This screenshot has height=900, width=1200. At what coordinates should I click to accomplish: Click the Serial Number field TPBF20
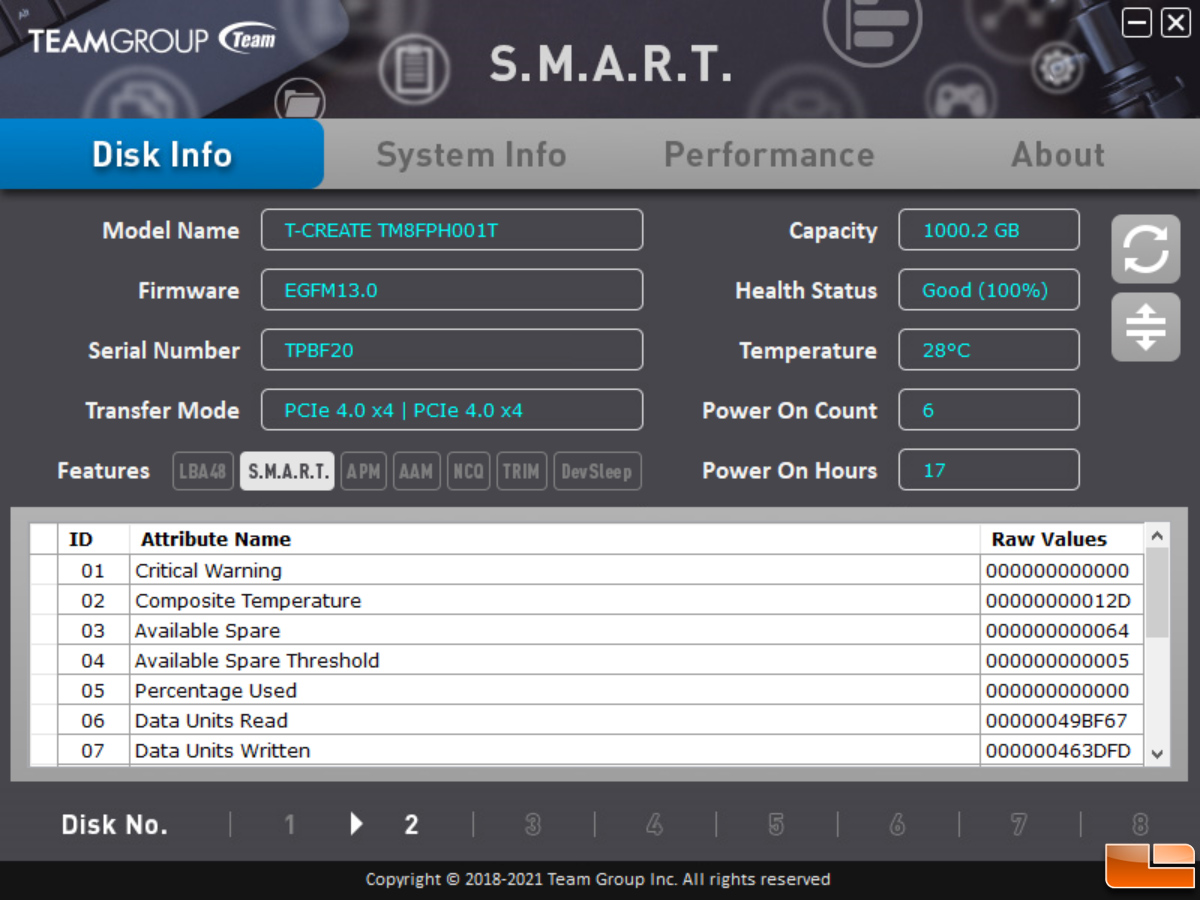coord(452,350)
